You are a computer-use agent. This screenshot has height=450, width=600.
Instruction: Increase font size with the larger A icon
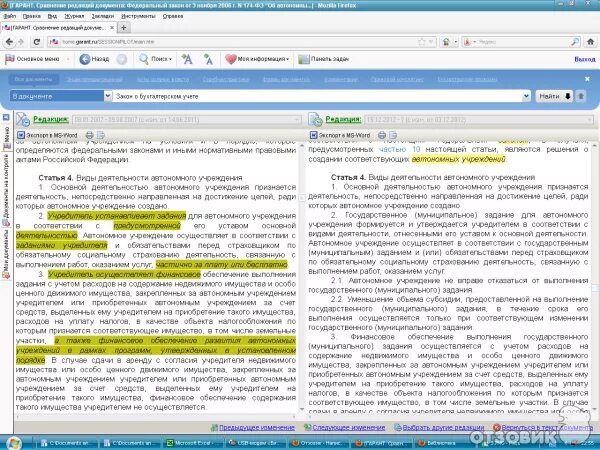coord(187,59)
